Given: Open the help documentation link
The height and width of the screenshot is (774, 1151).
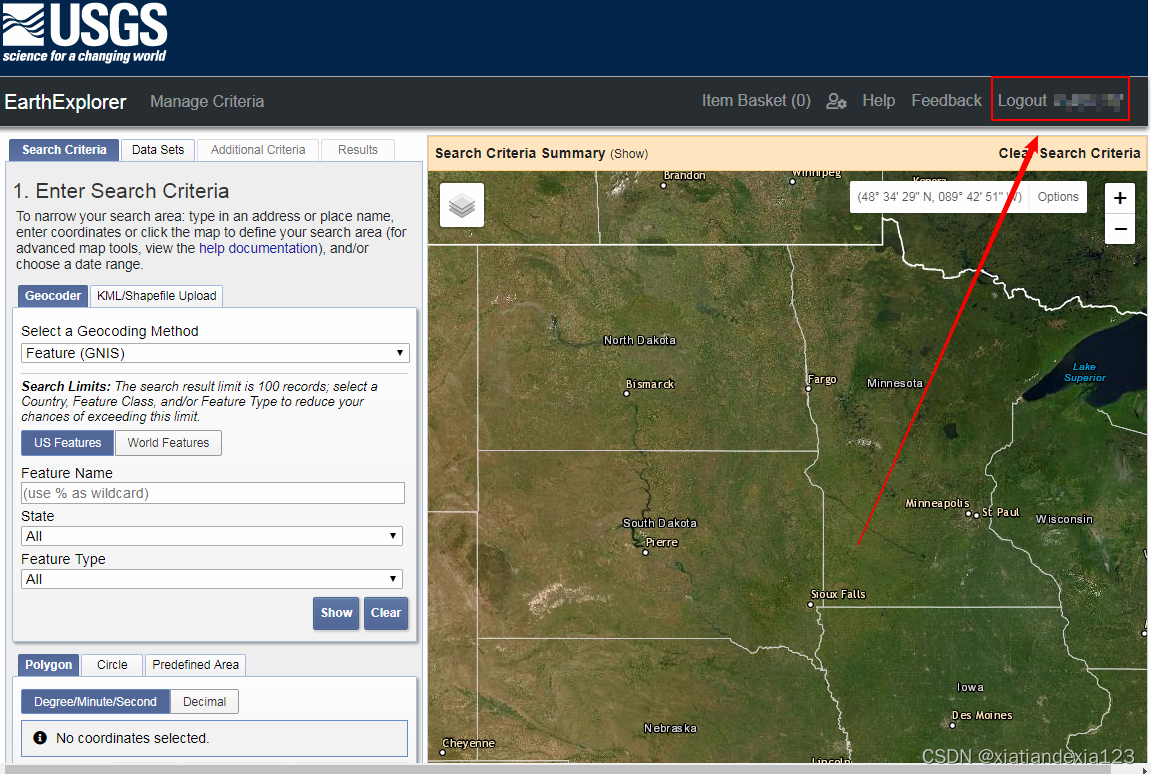Looking at the screenshot, I should (258, 248).
